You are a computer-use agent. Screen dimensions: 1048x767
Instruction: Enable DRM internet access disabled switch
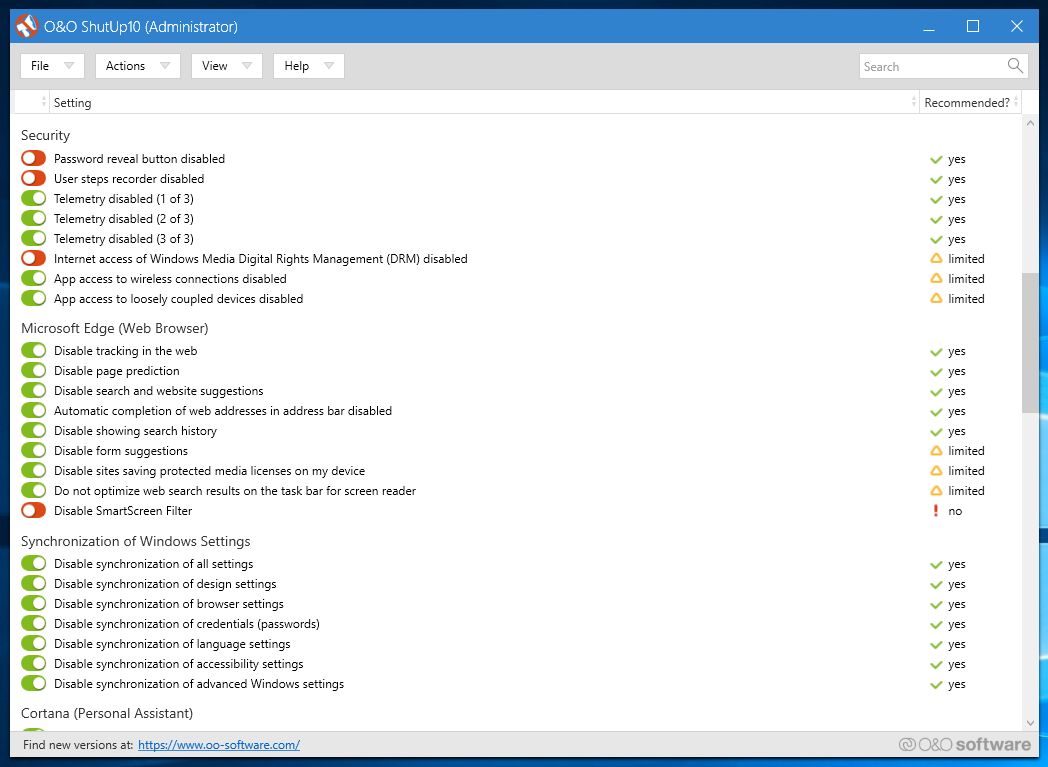pos(33,259)
